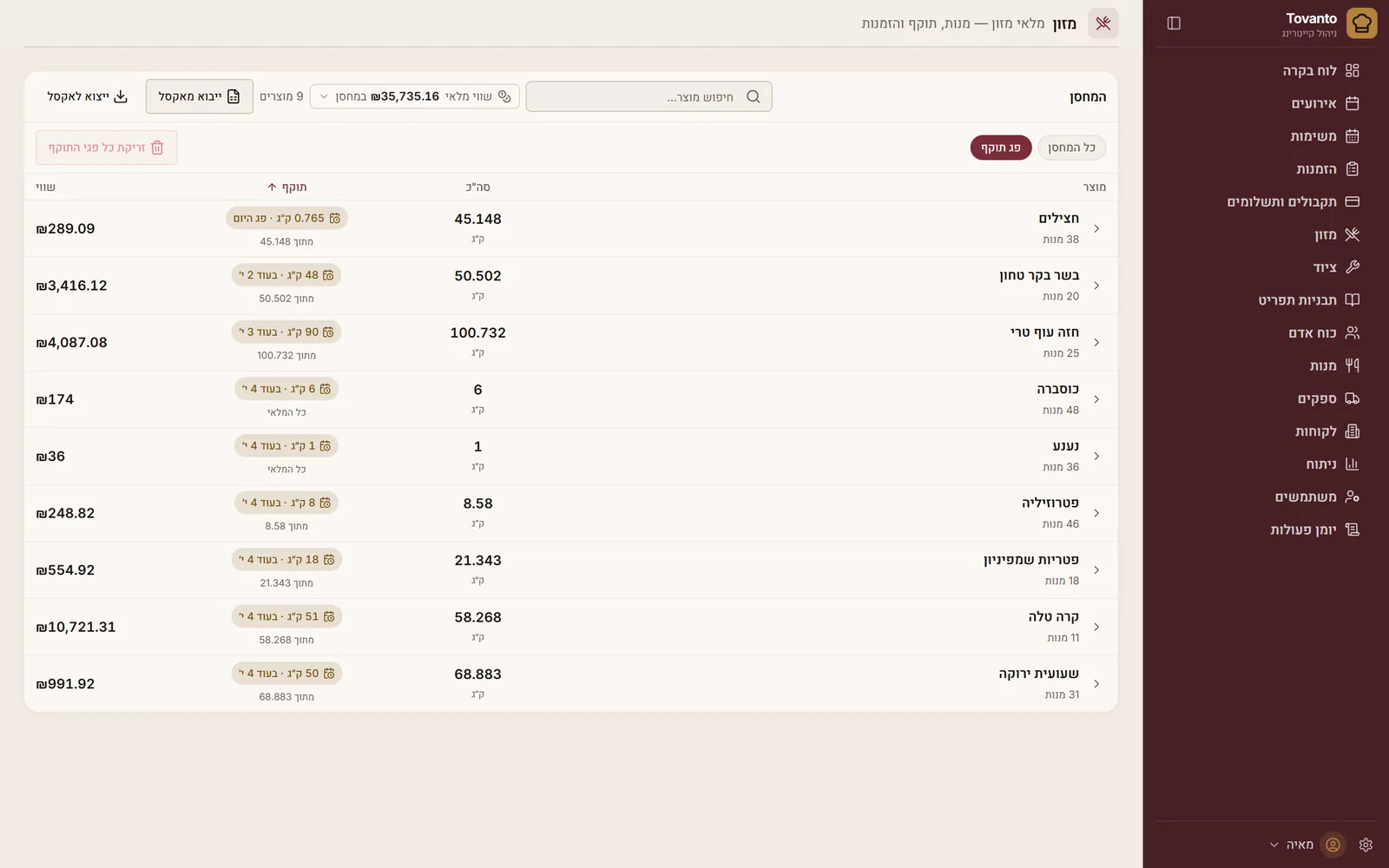Click the value ₪10,721.31

pos(76,627)
